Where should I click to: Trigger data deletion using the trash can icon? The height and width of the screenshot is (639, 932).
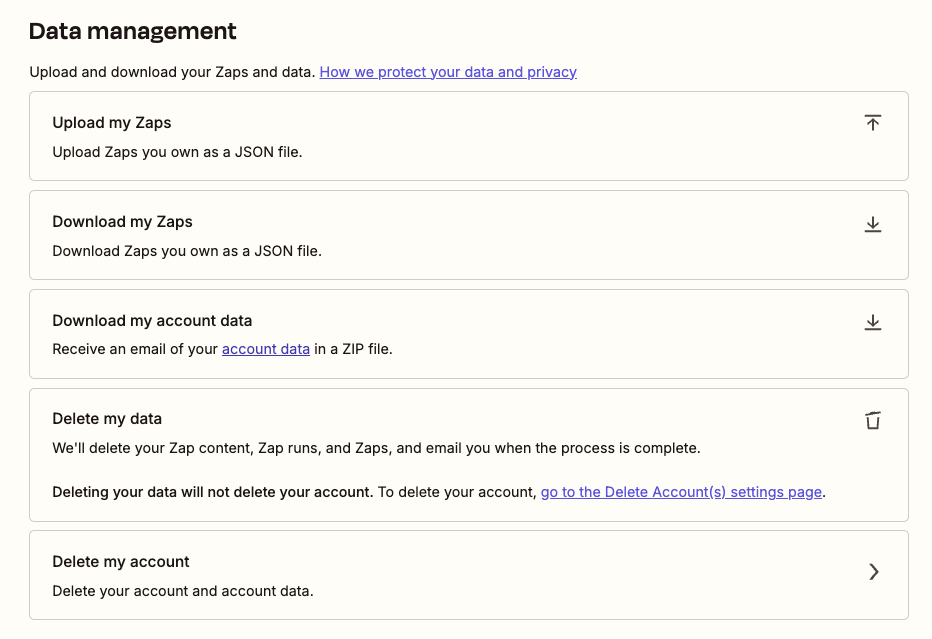[872, 421]
